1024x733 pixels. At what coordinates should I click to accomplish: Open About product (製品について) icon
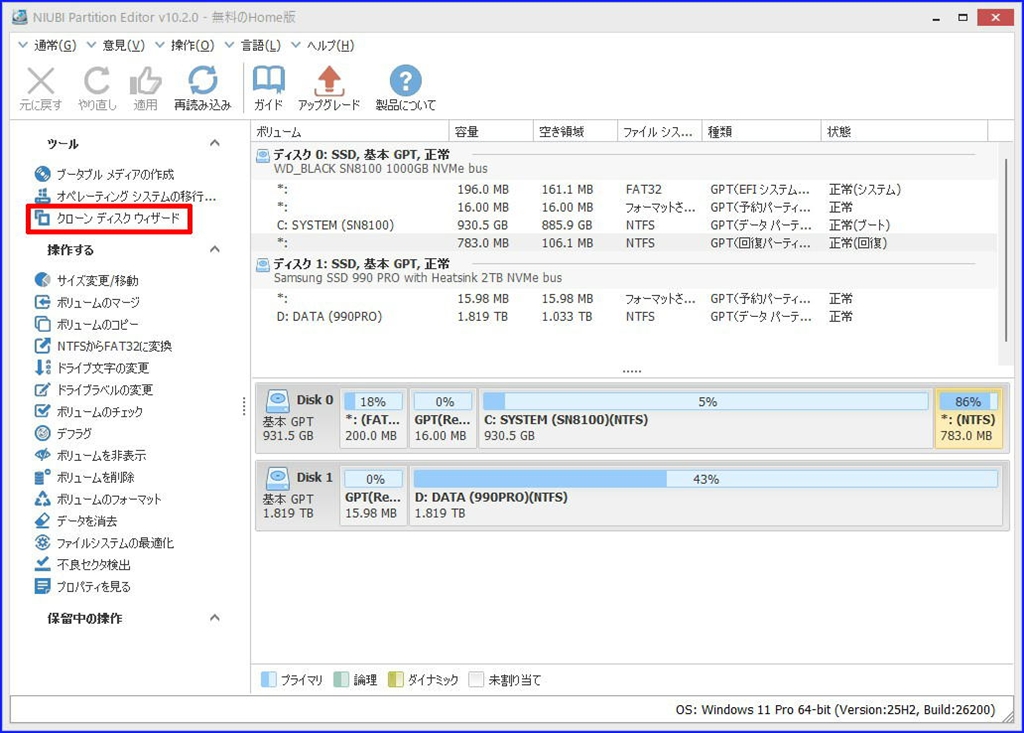(406, 81)
